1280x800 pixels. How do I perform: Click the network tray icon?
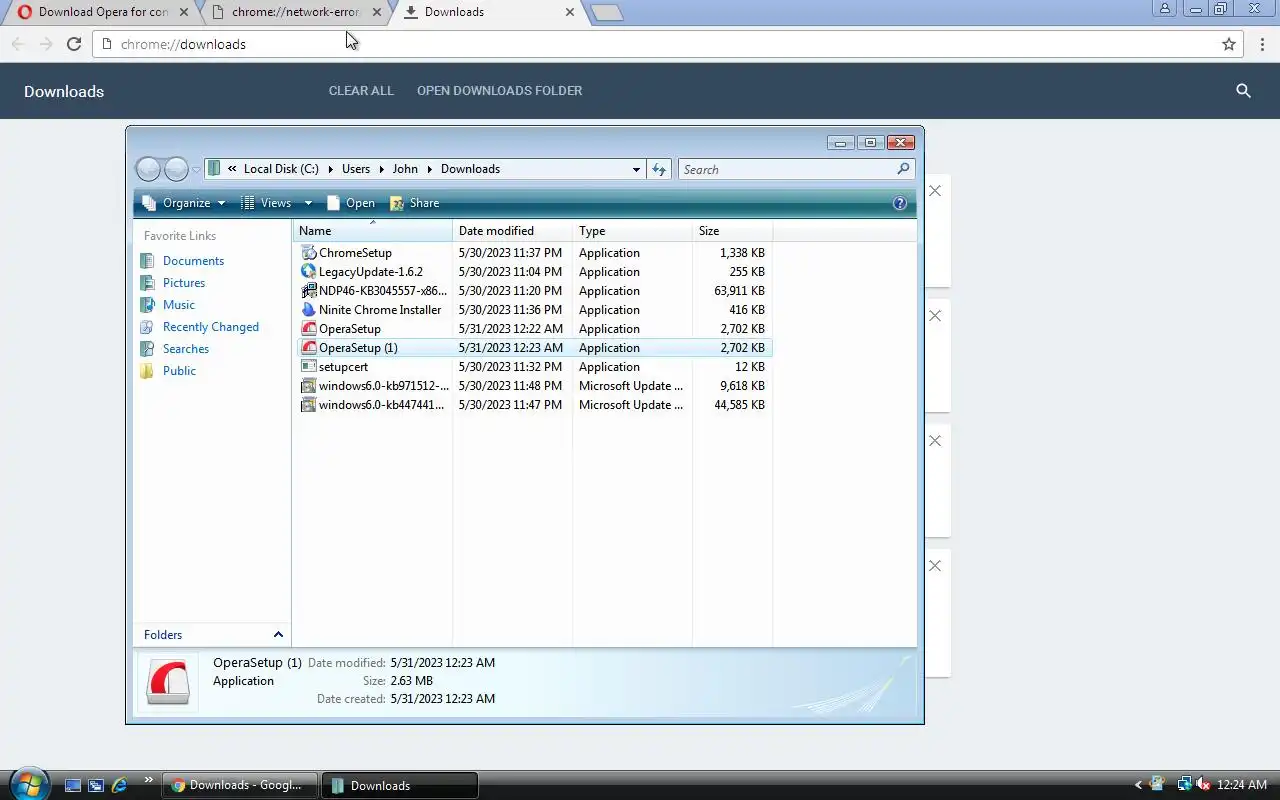point(1184,785)
